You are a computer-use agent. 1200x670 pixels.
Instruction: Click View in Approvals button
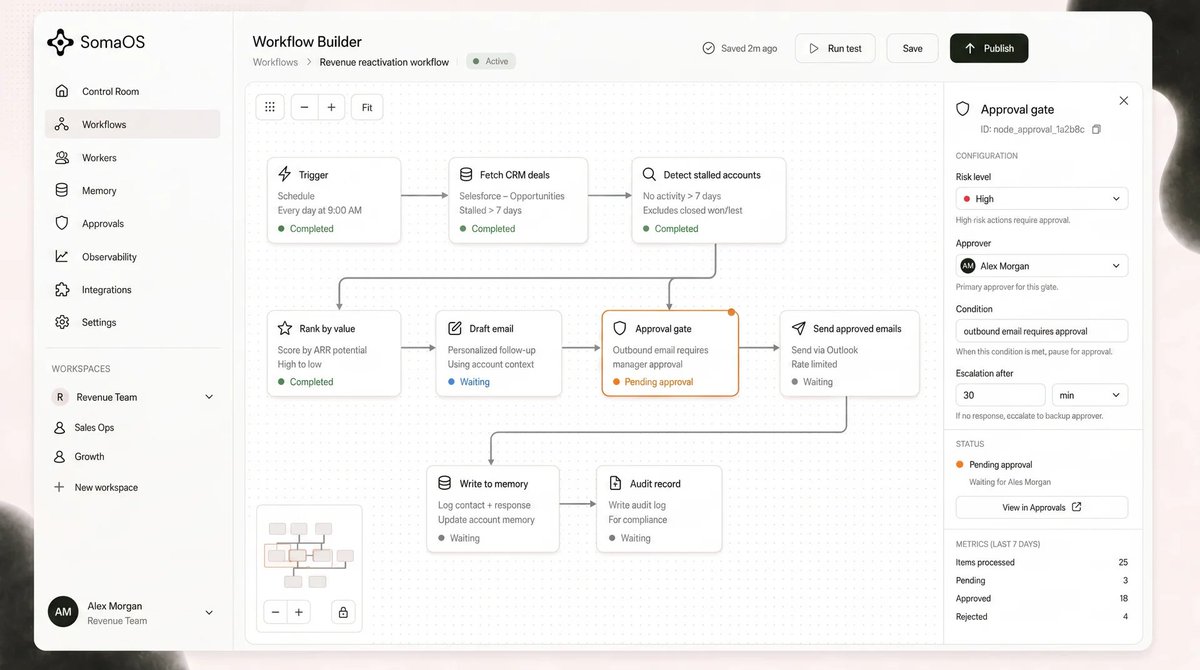pyautogui.click(x=1042, y=507)
